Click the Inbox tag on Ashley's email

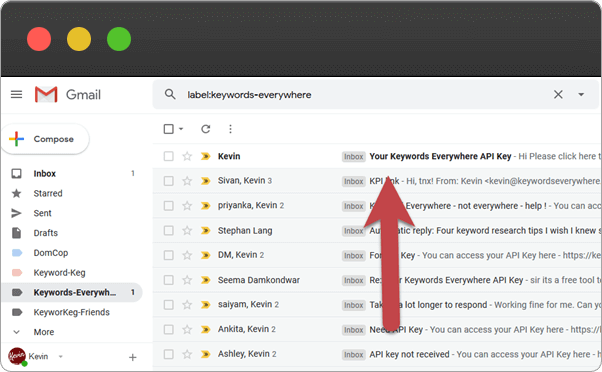[x=354, y=355]
